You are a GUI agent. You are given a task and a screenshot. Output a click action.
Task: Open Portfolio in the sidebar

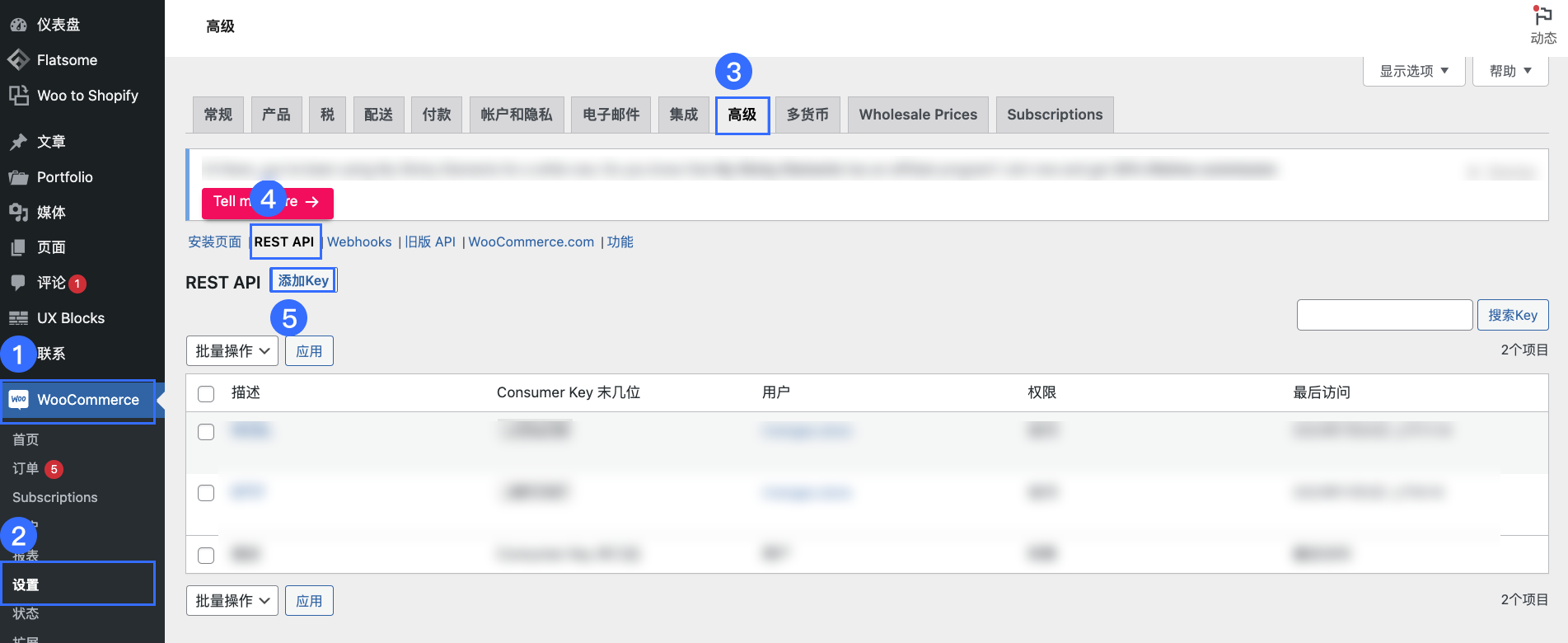(x=65, y=177)
